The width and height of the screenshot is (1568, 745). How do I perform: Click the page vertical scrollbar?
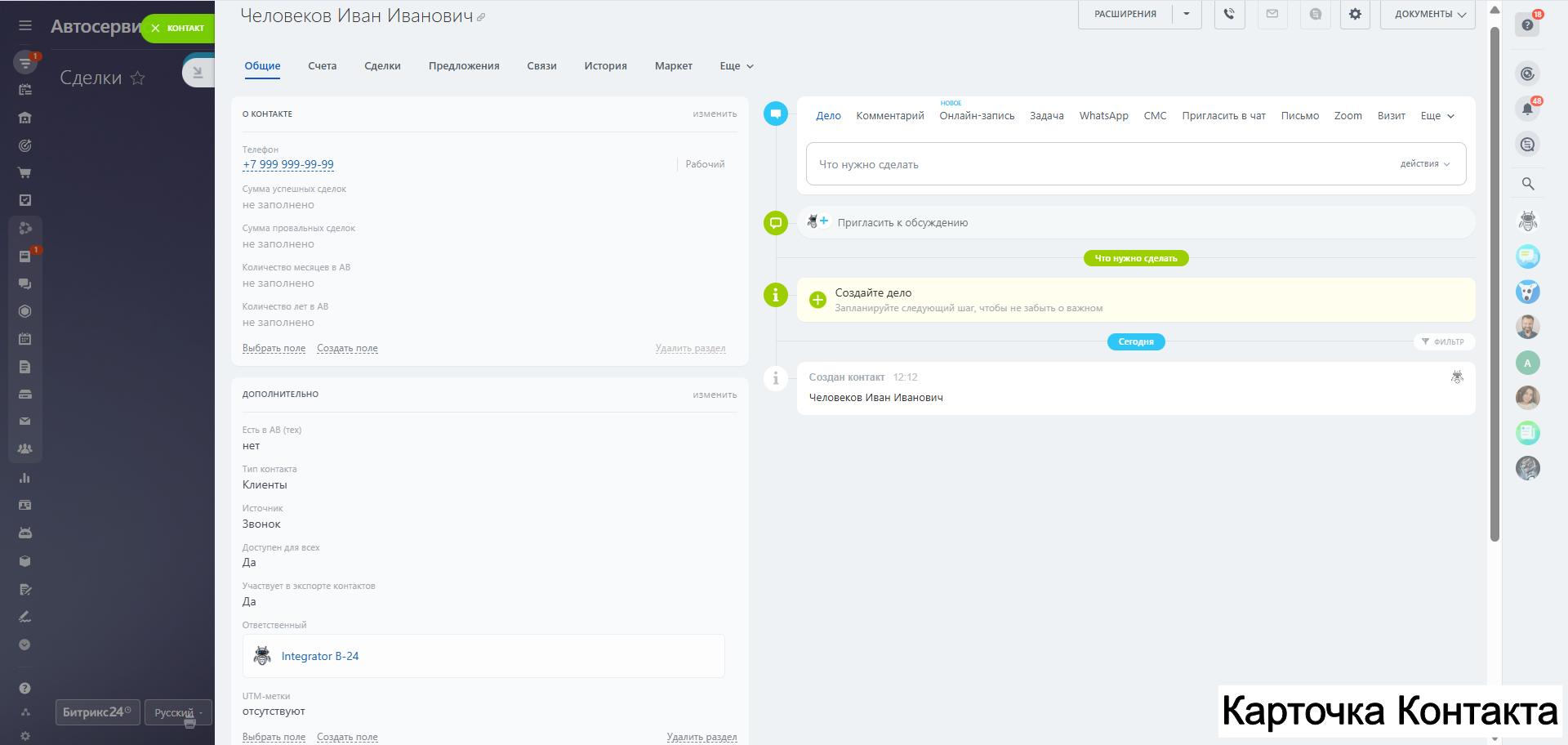coord(1494,284)
